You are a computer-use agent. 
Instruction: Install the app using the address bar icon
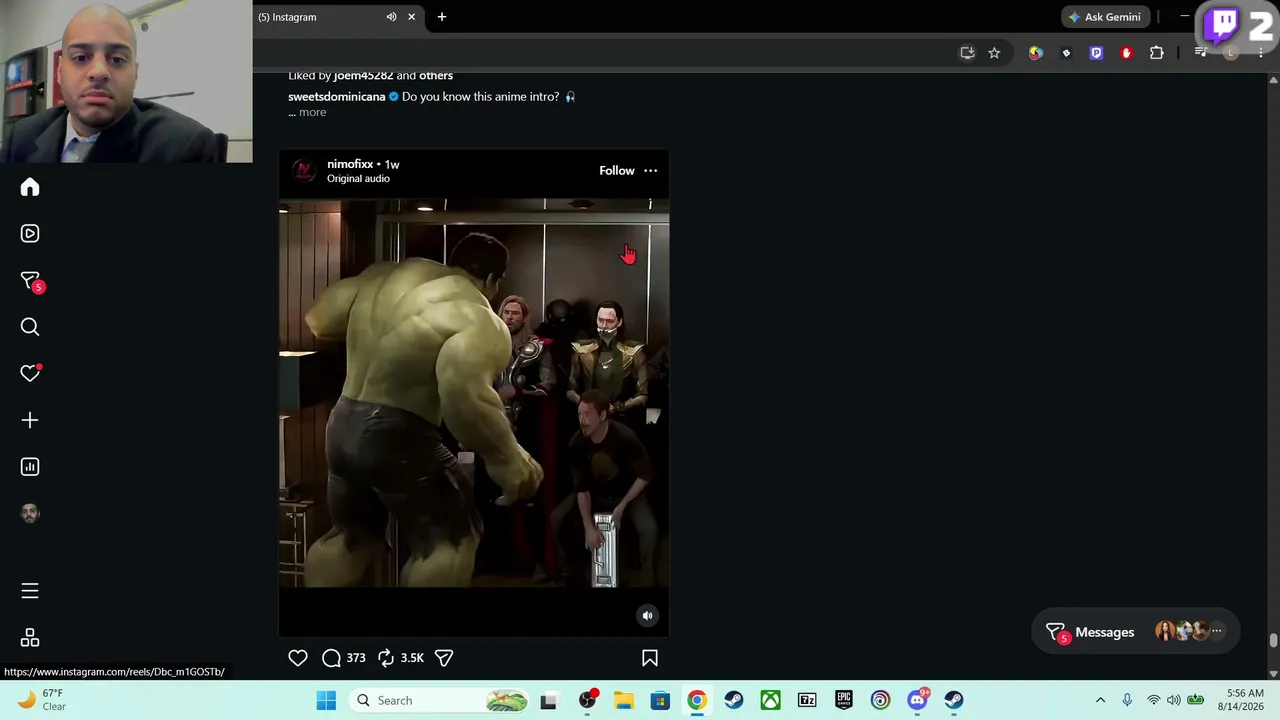click(x=967, y=53)
